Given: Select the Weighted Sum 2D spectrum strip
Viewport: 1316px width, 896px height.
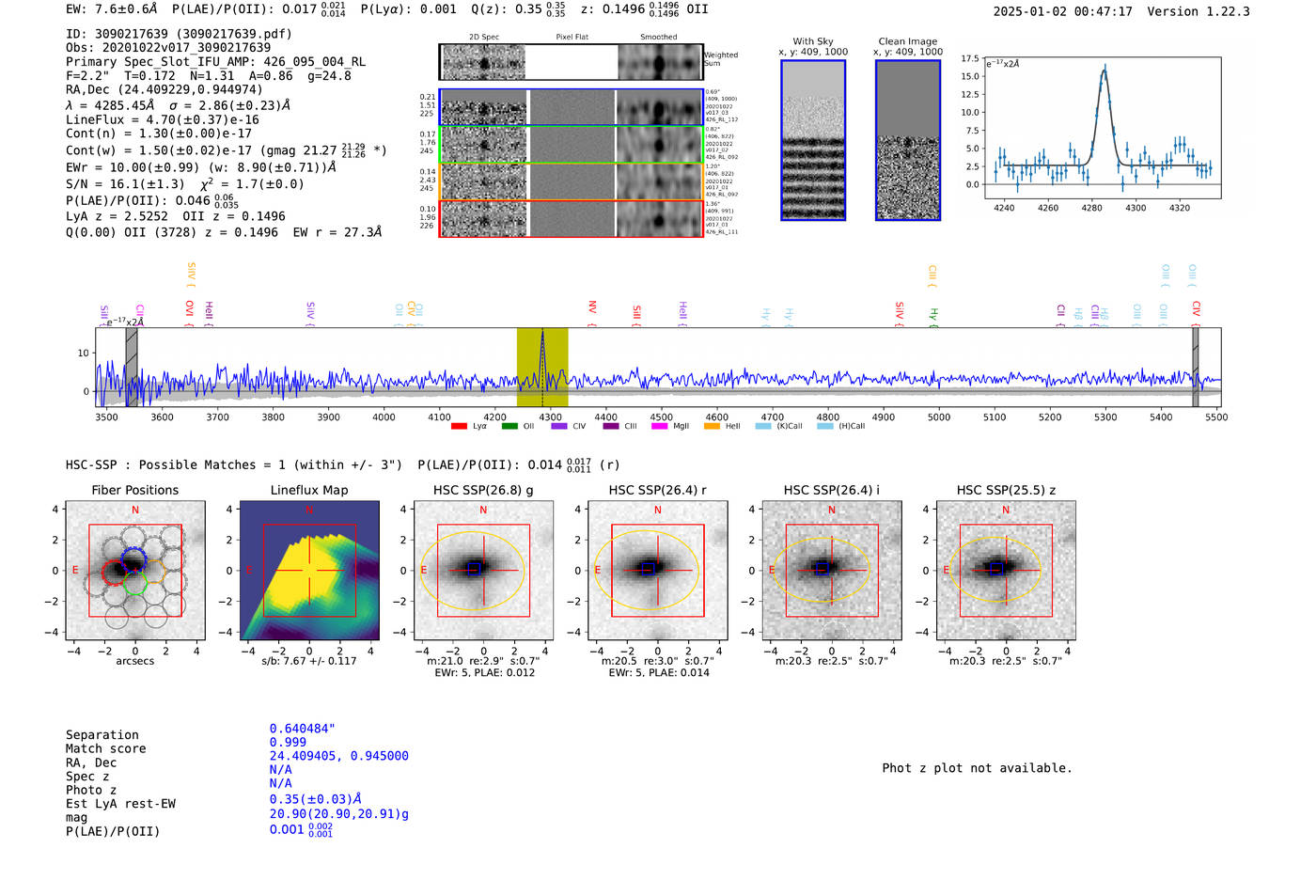Looking at the screenshot, I should coord(571,62).
